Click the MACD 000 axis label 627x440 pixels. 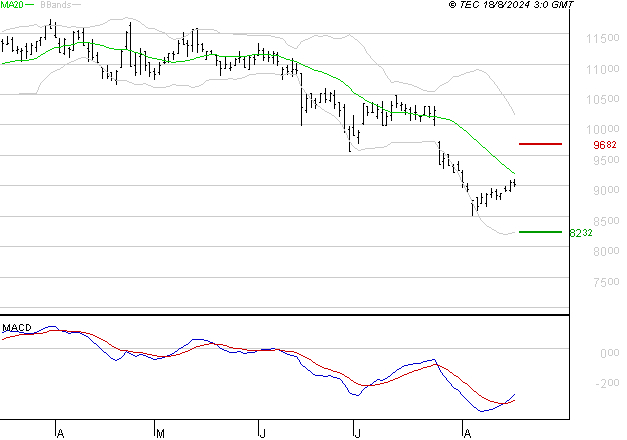click(x=610, y=353)
